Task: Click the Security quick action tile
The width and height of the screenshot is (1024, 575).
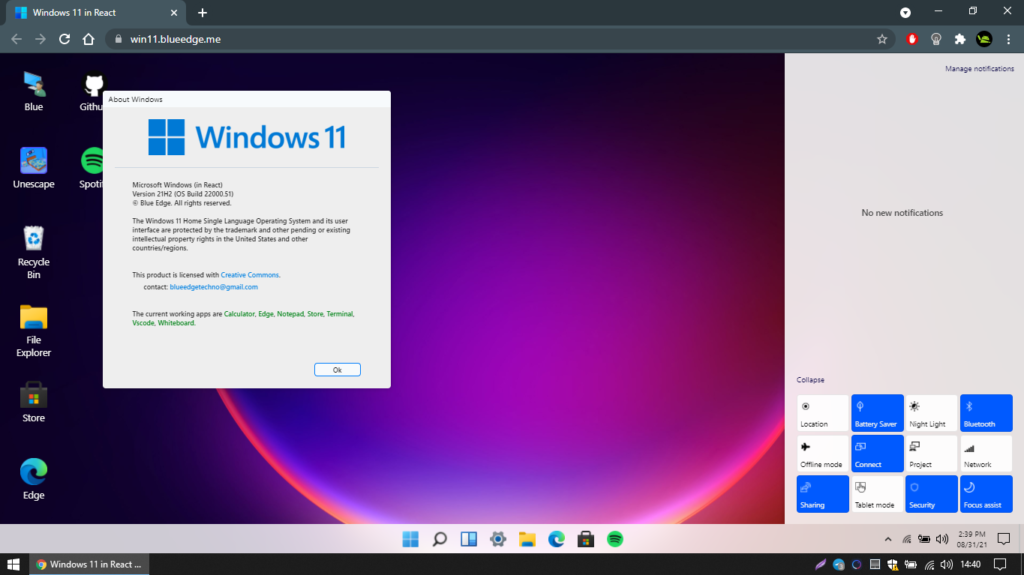Action: point(931,494)
